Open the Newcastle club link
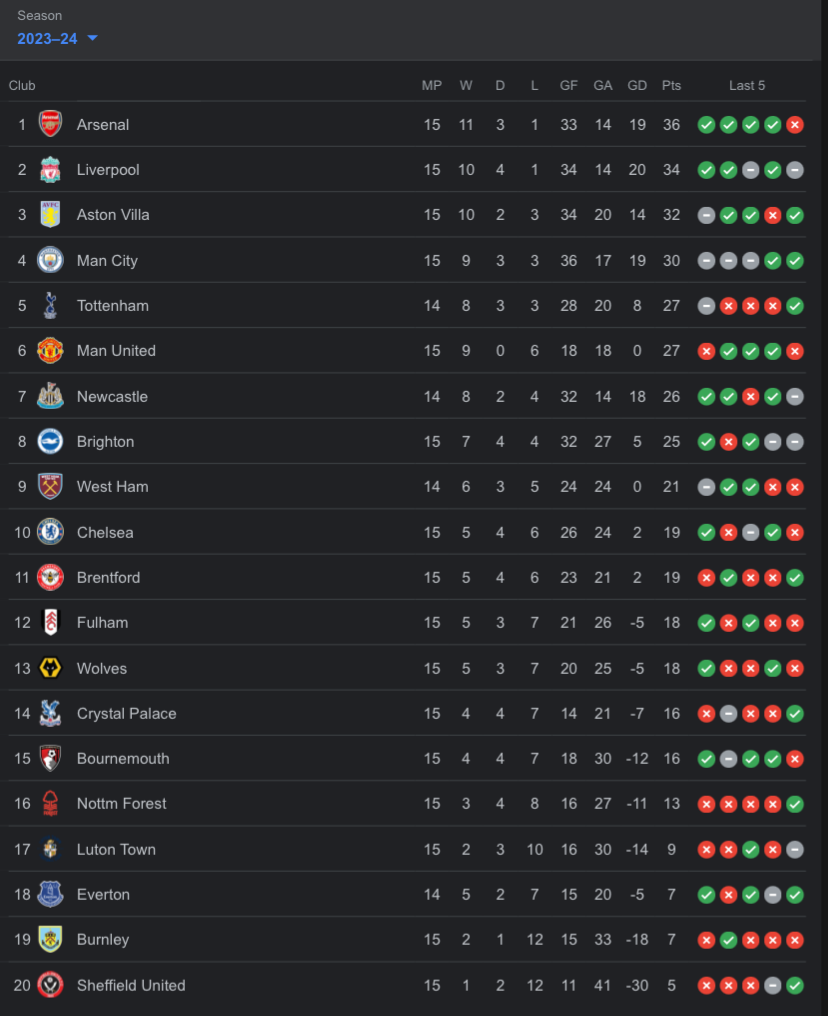Viewport: 828px width, 1016px height. (x=112, y=397)
